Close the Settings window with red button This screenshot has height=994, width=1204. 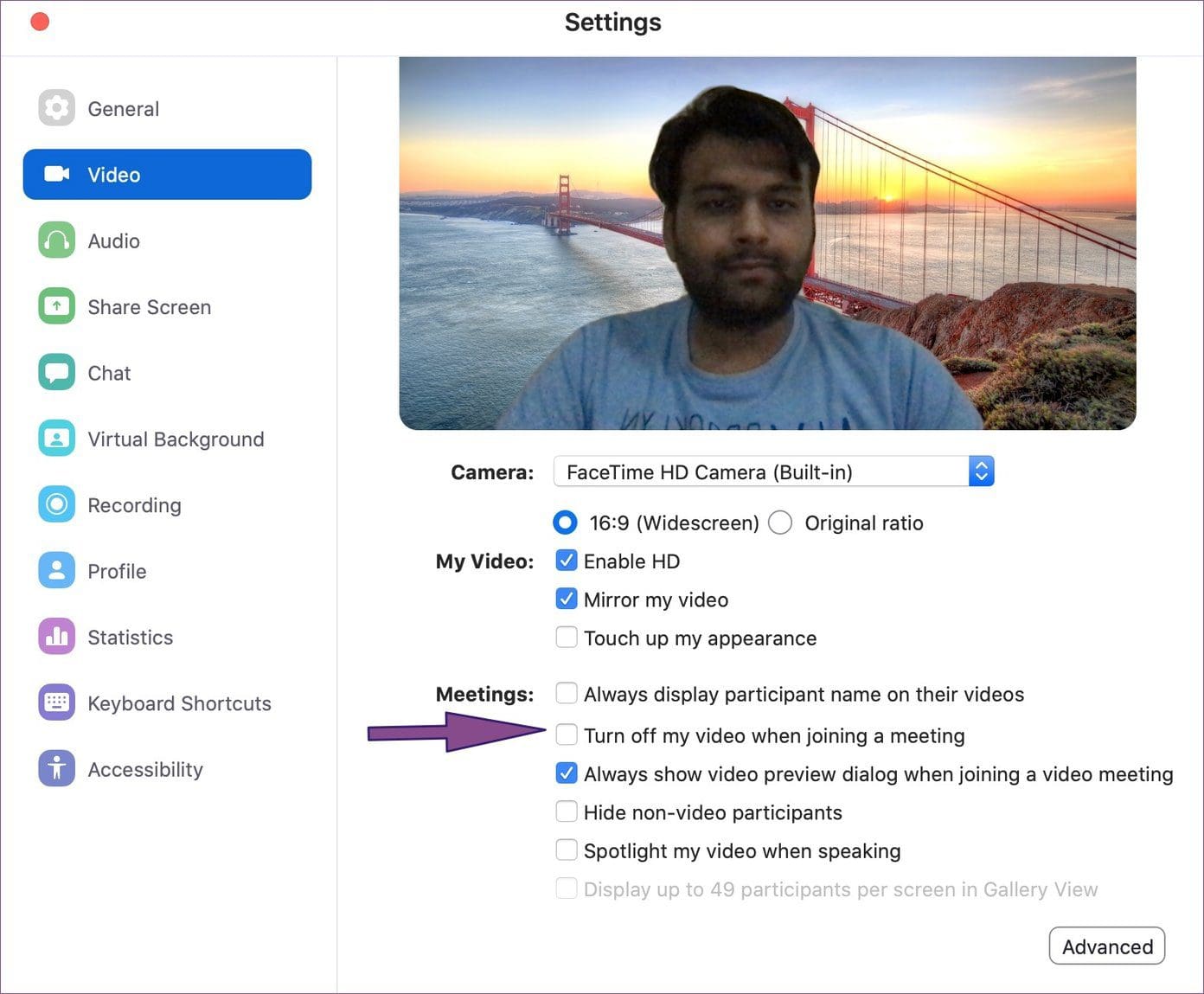pyautogui.click(x=40, y=22)
